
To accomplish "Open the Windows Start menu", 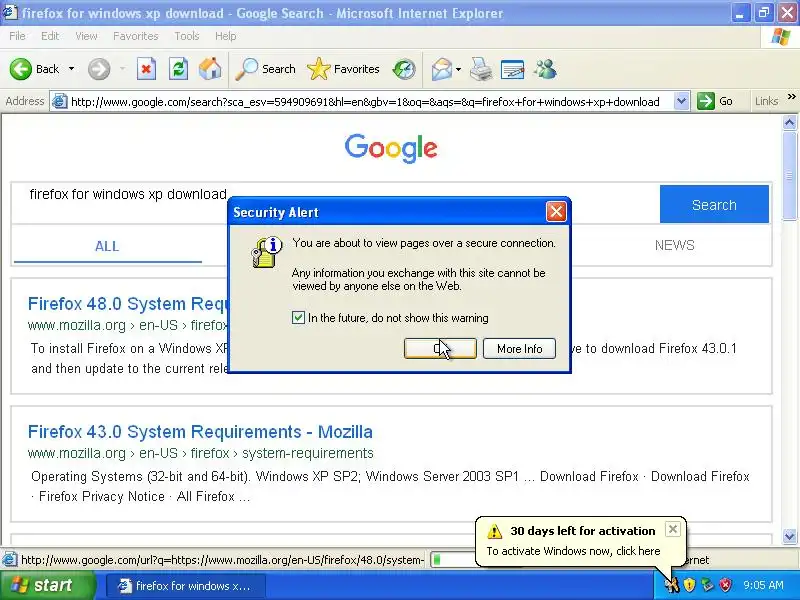I will 47,585.
